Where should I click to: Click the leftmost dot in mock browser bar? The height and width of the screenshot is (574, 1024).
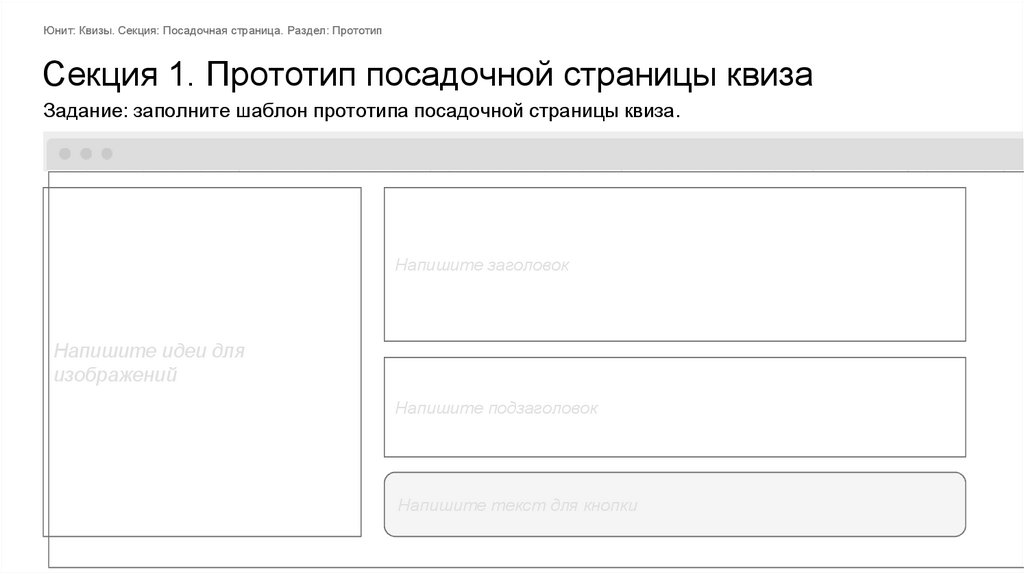[x=65, y=154]
